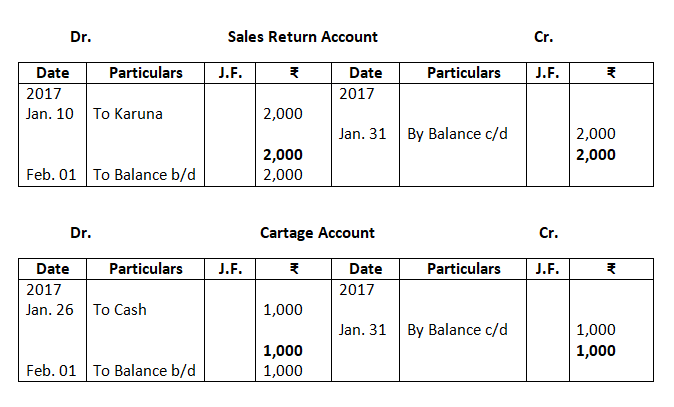Click left Particulars header in Sales Return table
This screenshot has height=407, width=674.
[x=146, y=73]
